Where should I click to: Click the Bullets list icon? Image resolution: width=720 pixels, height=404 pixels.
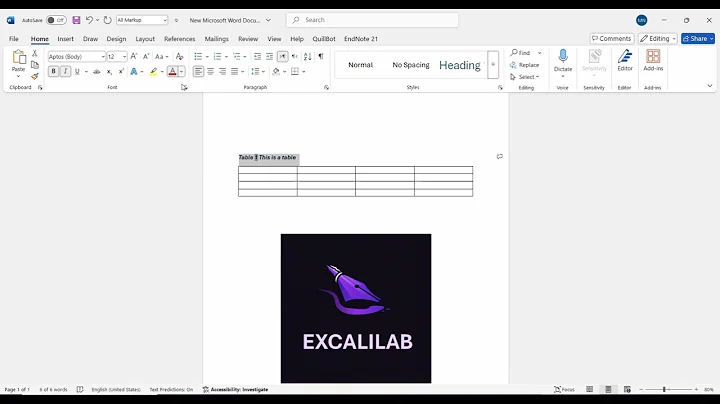tap(198, 56)
